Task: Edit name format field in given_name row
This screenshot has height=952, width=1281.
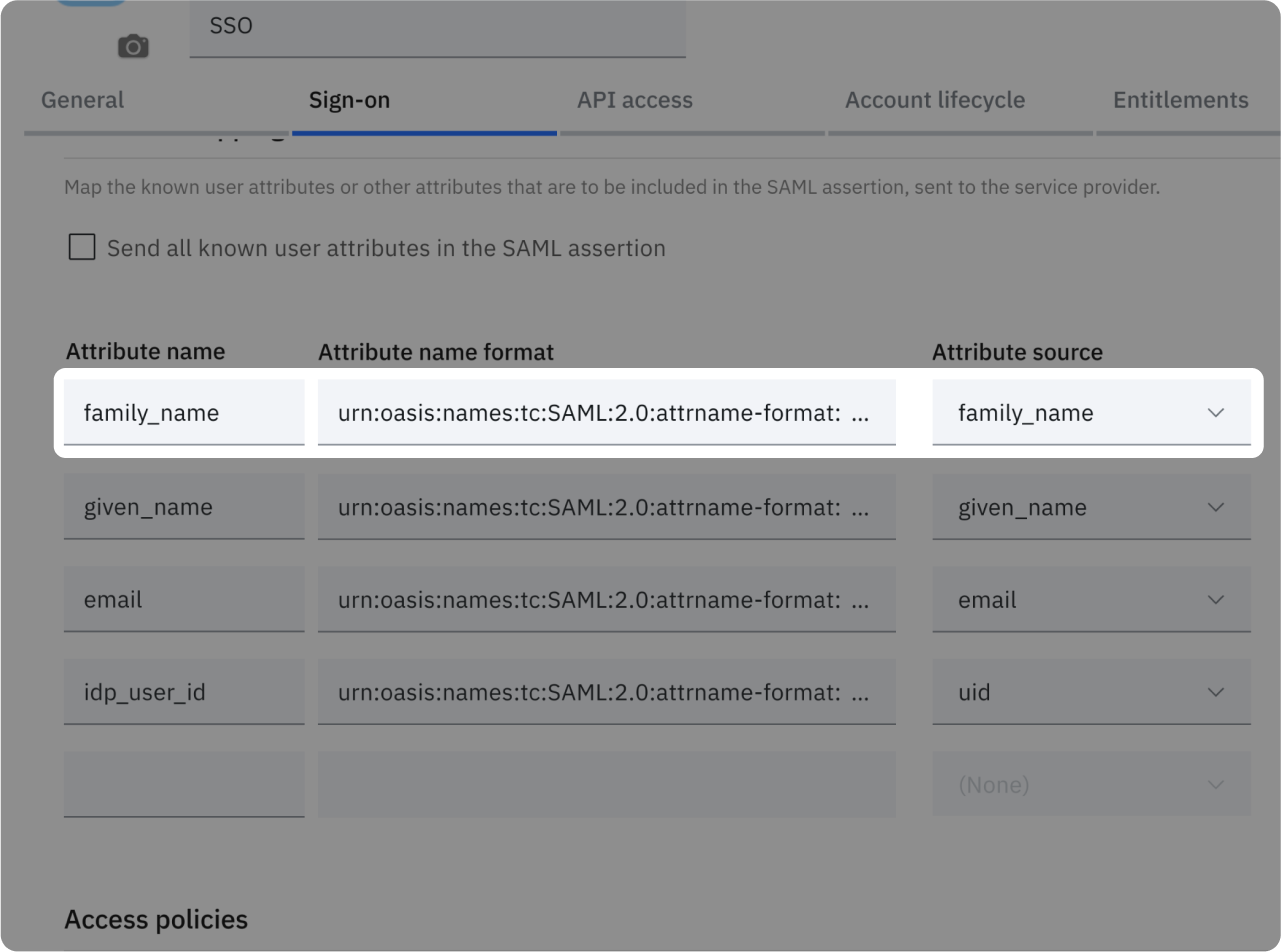Action: point(607,506)
